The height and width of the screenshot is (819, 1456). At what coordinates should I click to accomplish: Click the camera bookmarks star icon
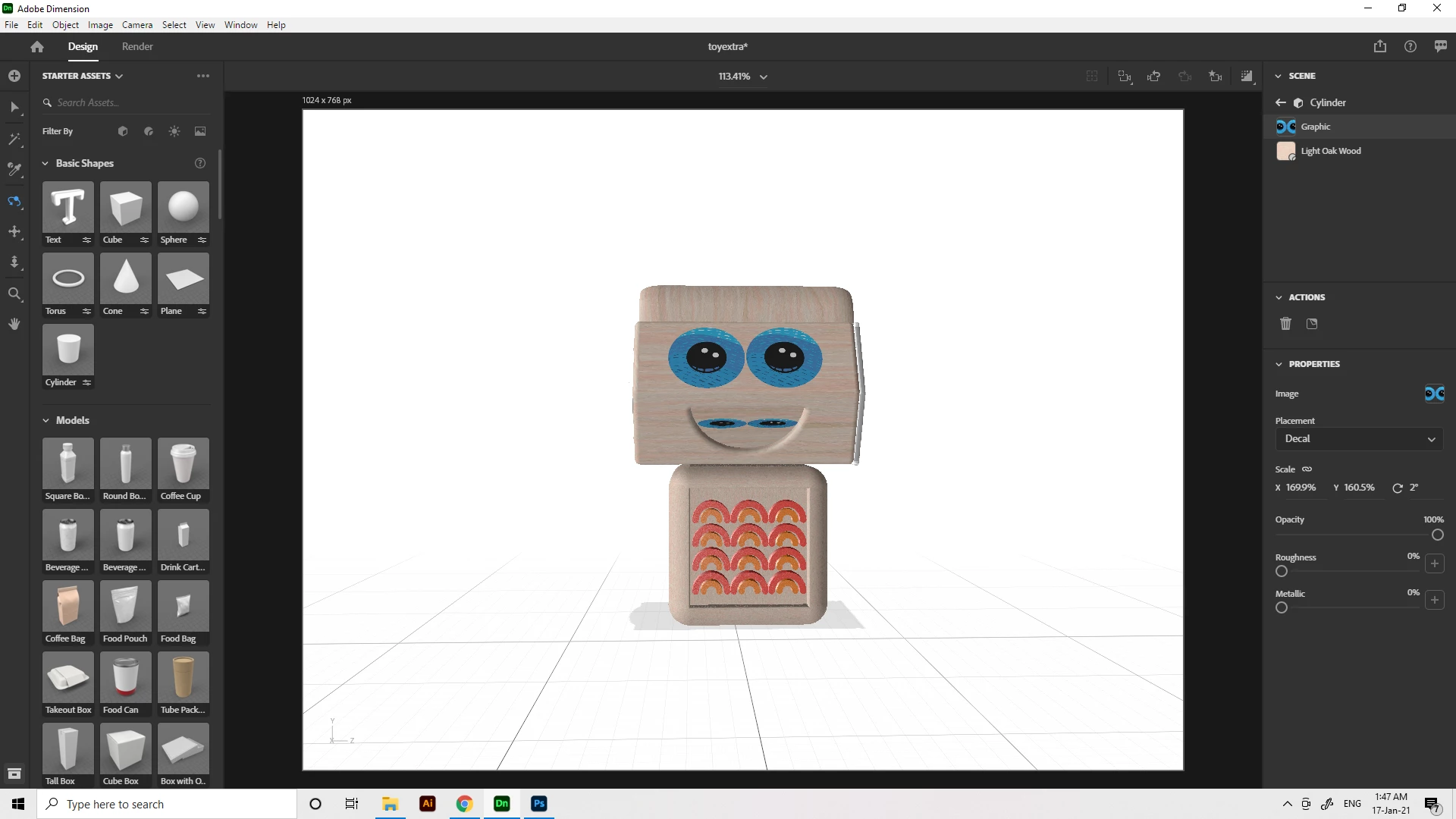1215,76
